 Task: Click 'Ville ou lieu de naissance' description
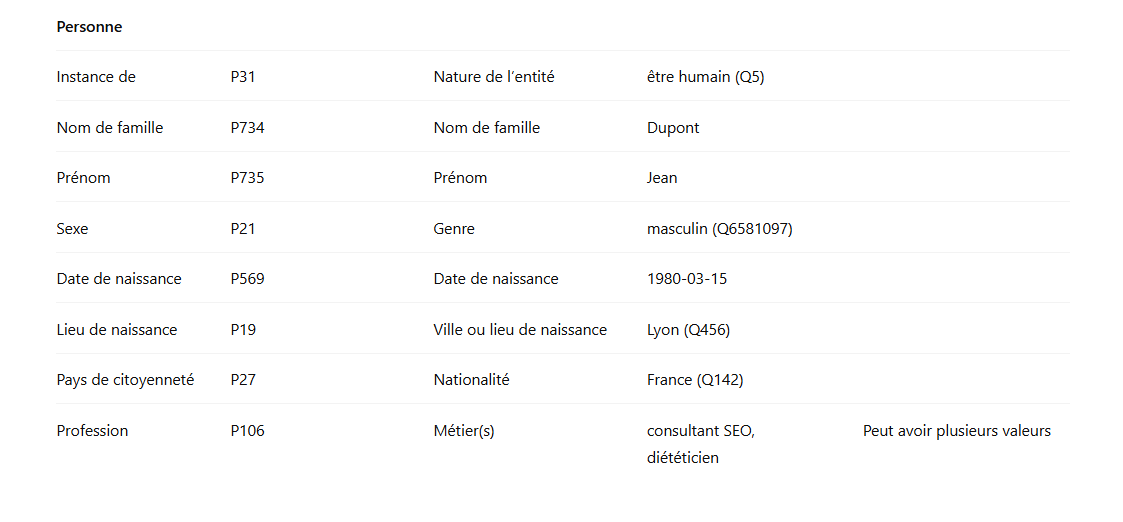(520, 330)
